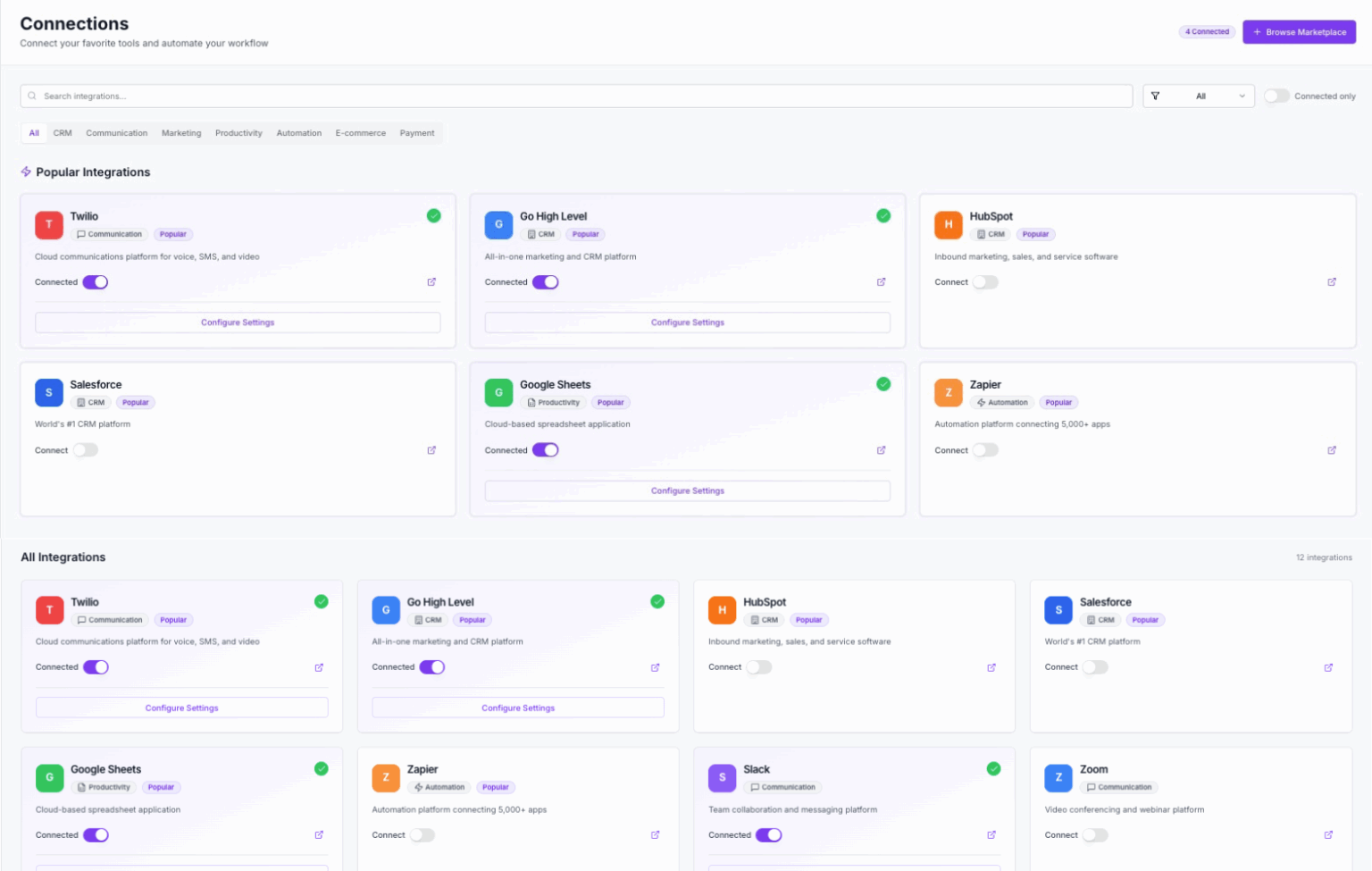Configure Settings for Twilio in All Integrations
Image resolution: width=1372 pixels, height=871 pixels.
(x=182, y=708)
